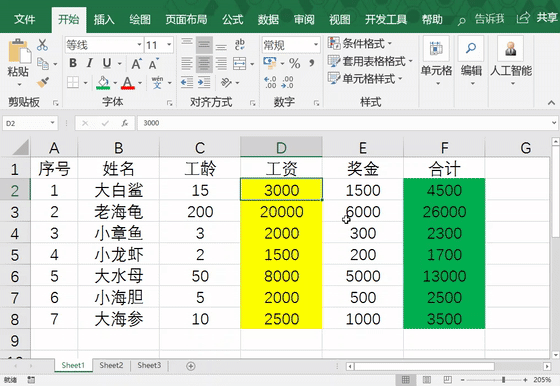Open the font size dropdown
Viewport: 560px width, 386px height.
click(169, 45)
